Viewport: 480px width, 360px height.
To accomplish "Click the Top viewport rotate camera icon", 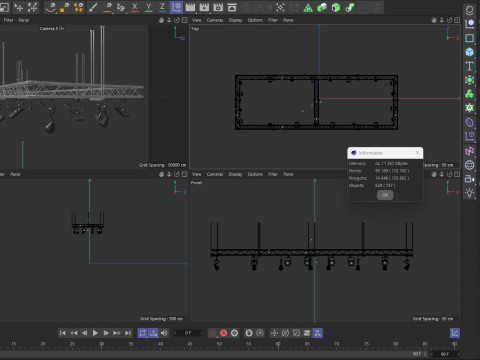I will click(449, 20).
